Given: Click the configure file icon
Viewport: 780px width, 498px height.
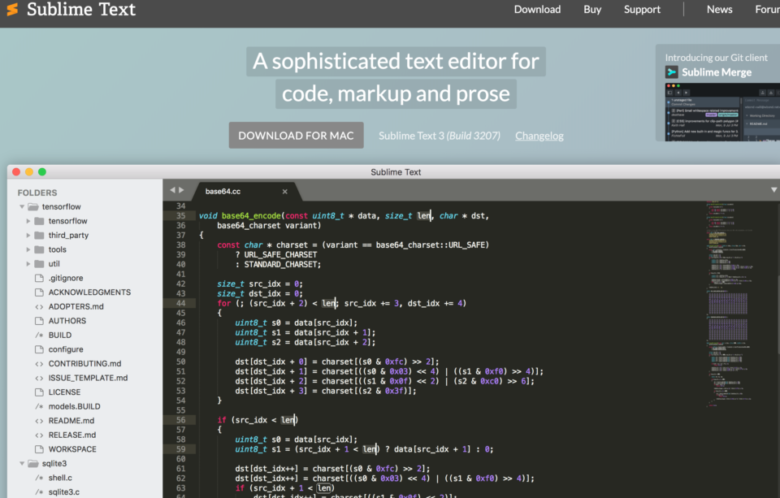Looking at the screenshot, I should point(39,350).
